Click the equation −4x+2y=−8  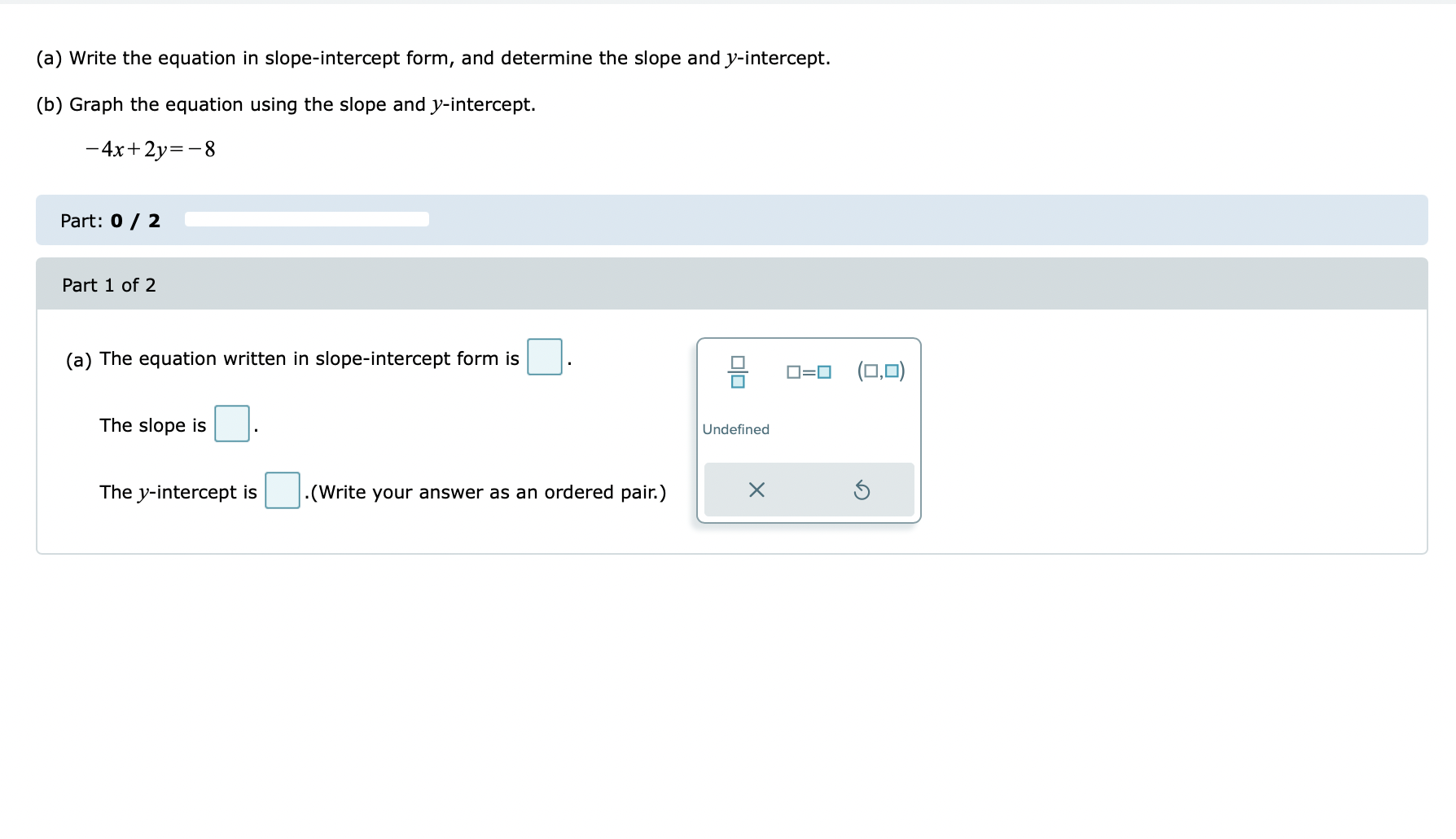point(151,149)
